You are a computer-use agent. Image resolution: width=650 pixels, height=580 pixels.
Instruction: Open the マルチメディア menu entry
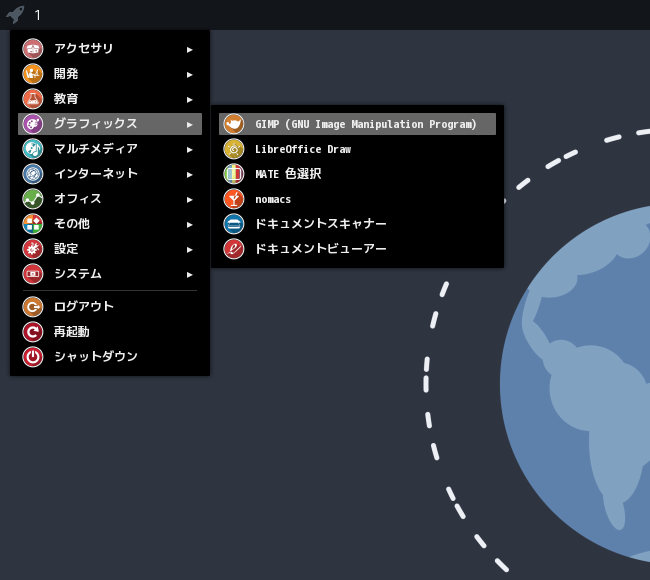pos(110,149)
